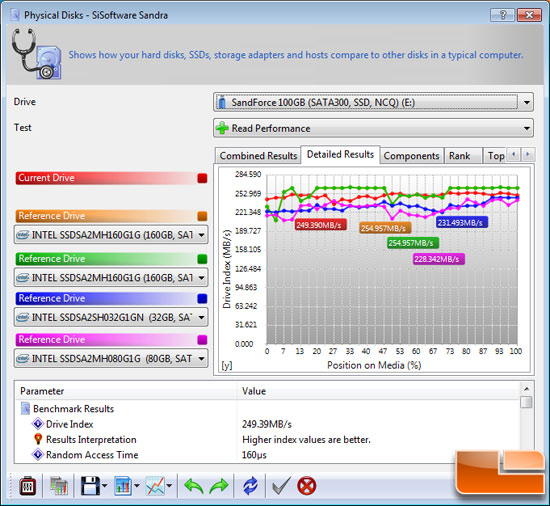The height and width of the screenshot is (506, 550).
Task: Click the blue Reference Drive color swatch
Action: pyautogui.click(x=202, y=299)
